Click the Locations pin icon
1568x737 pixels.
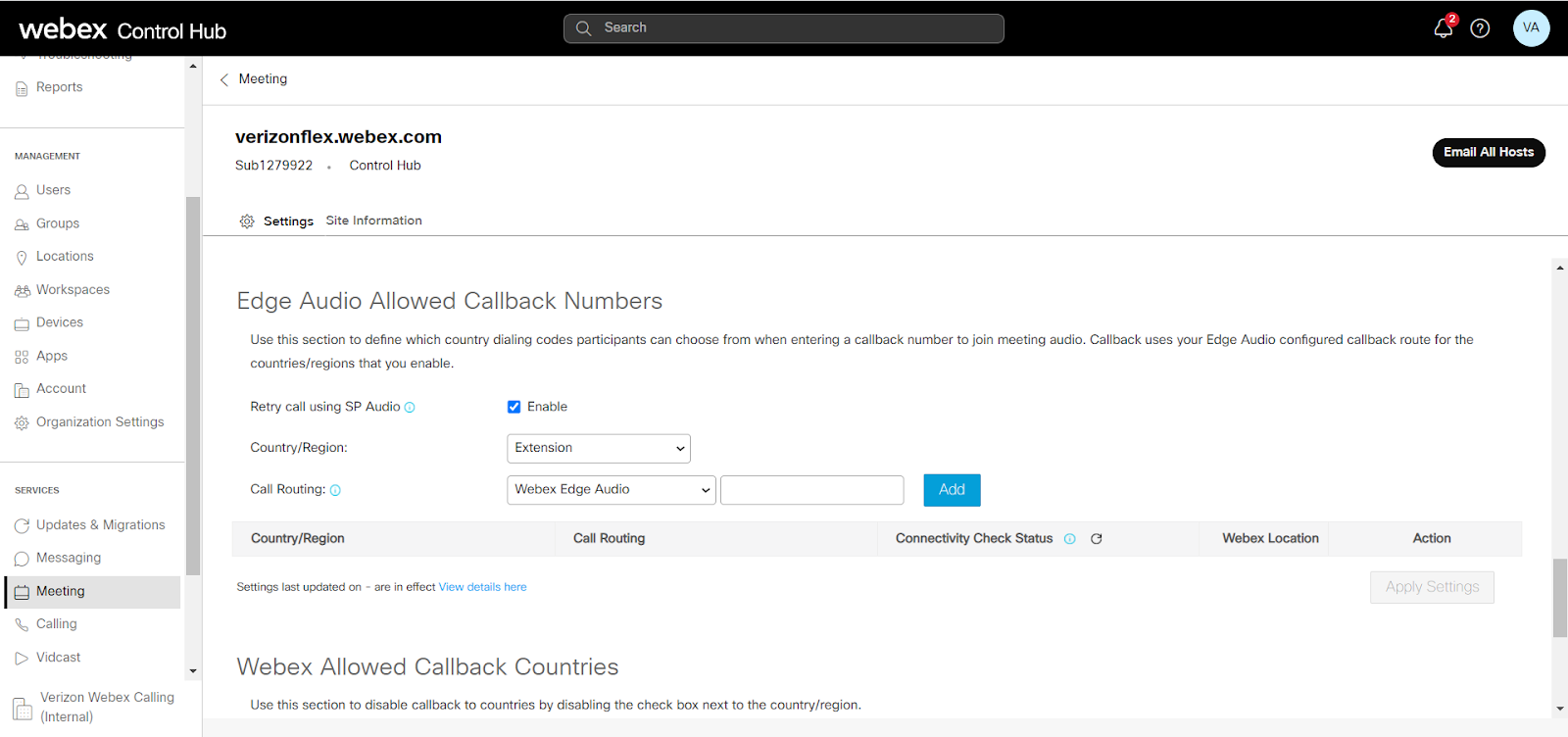pos(22,258)
